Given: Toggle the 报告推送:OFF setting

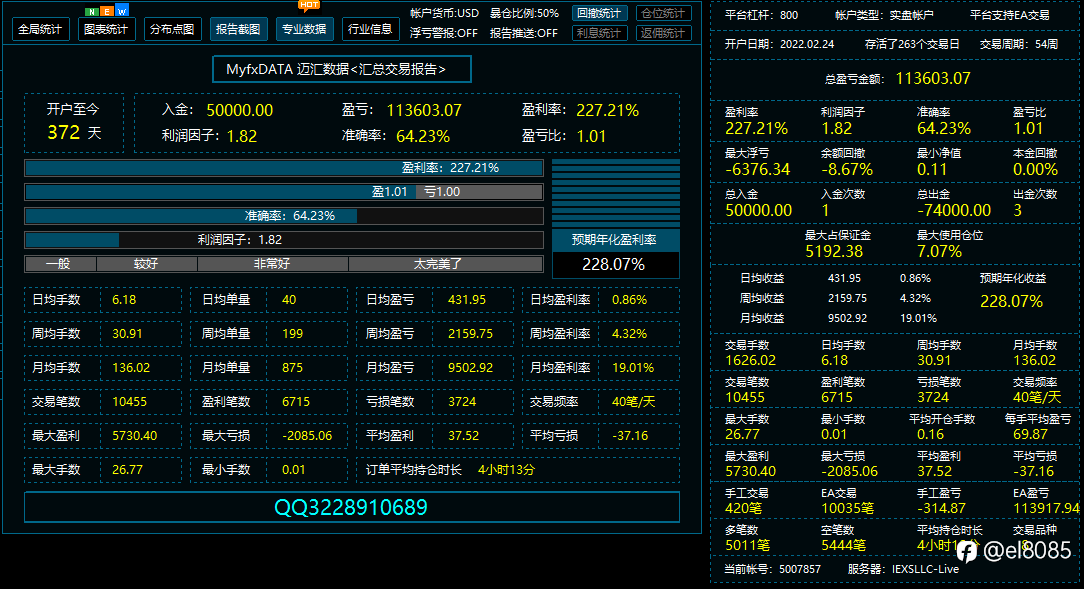Looking at the screenshot, I should pos(523,33).
